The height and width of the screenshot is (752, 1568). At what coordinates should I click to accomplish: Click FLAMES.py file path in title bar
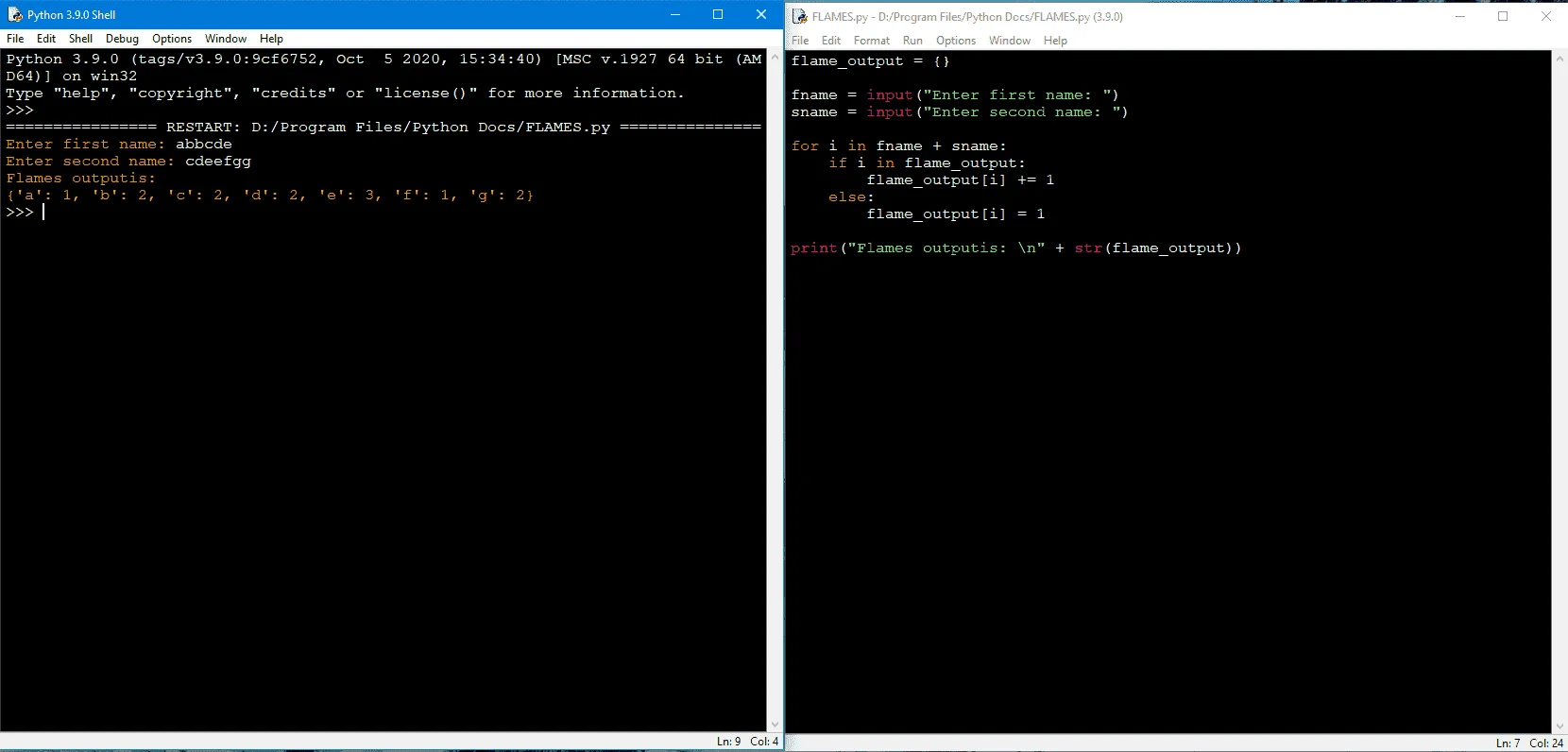click(966, 16)
